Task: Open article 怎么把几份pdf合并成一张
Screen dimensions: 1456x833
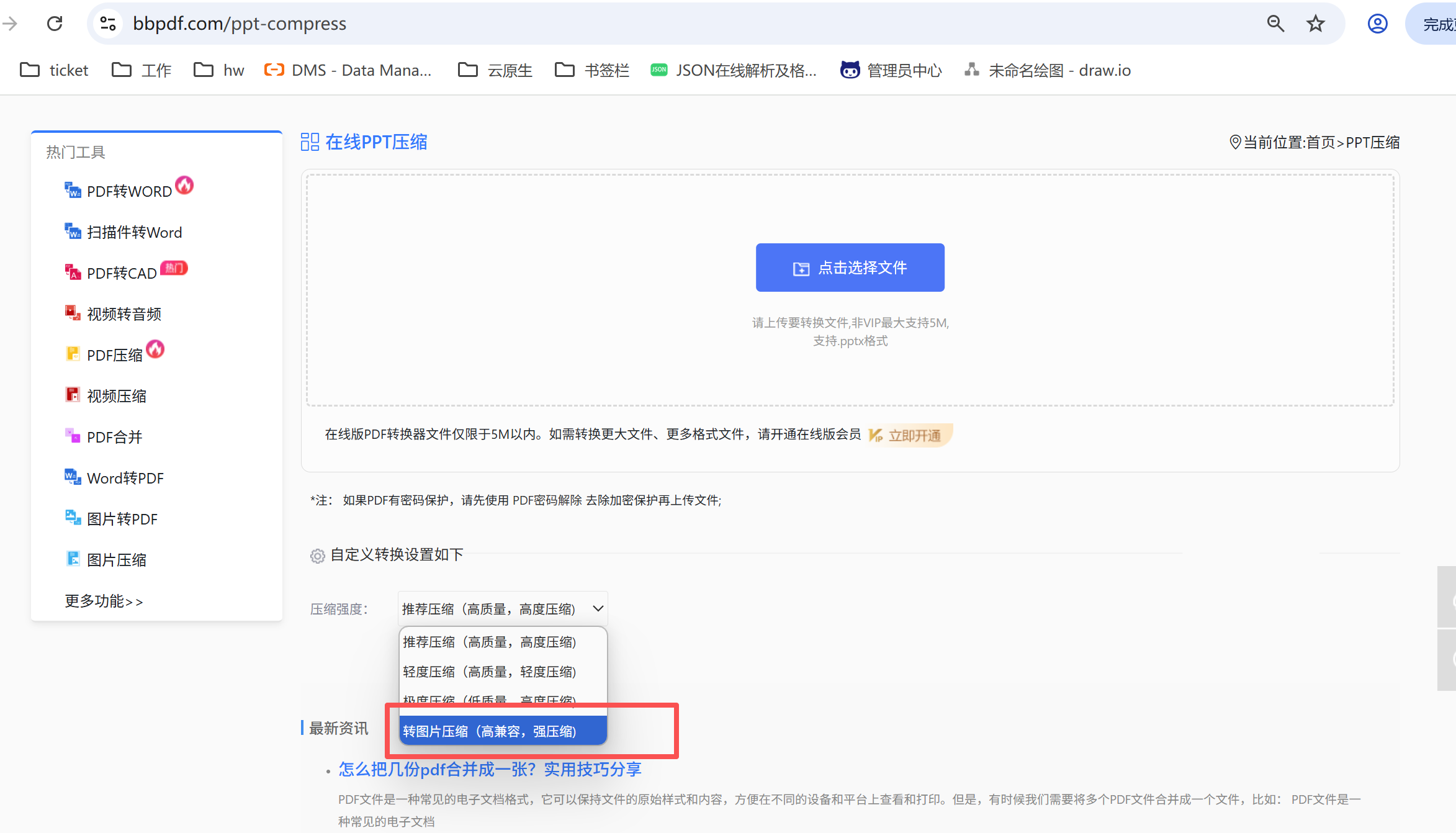Action: 490,769
